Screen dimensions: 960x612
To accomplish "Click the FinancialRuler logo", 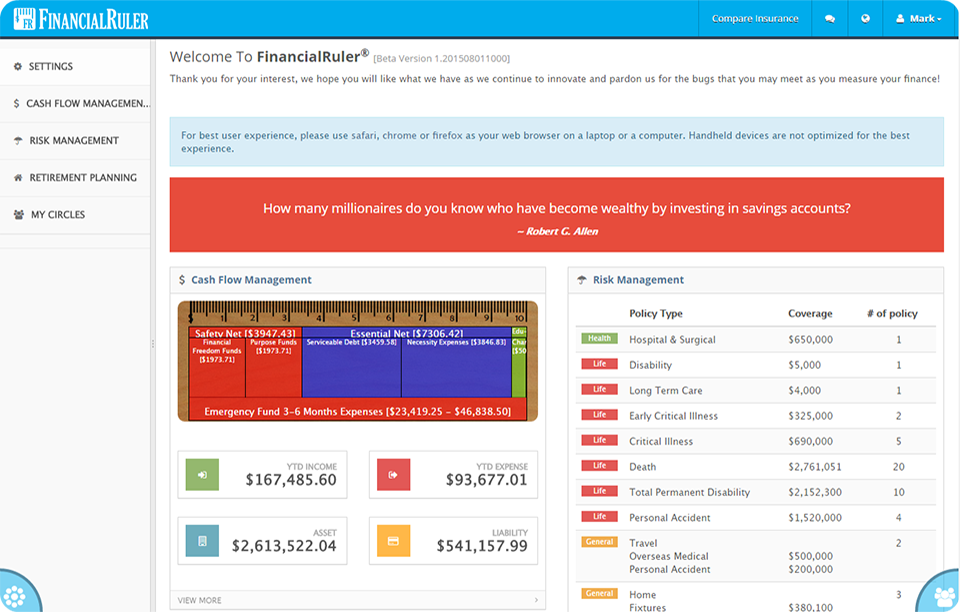I will coord(81,19).
